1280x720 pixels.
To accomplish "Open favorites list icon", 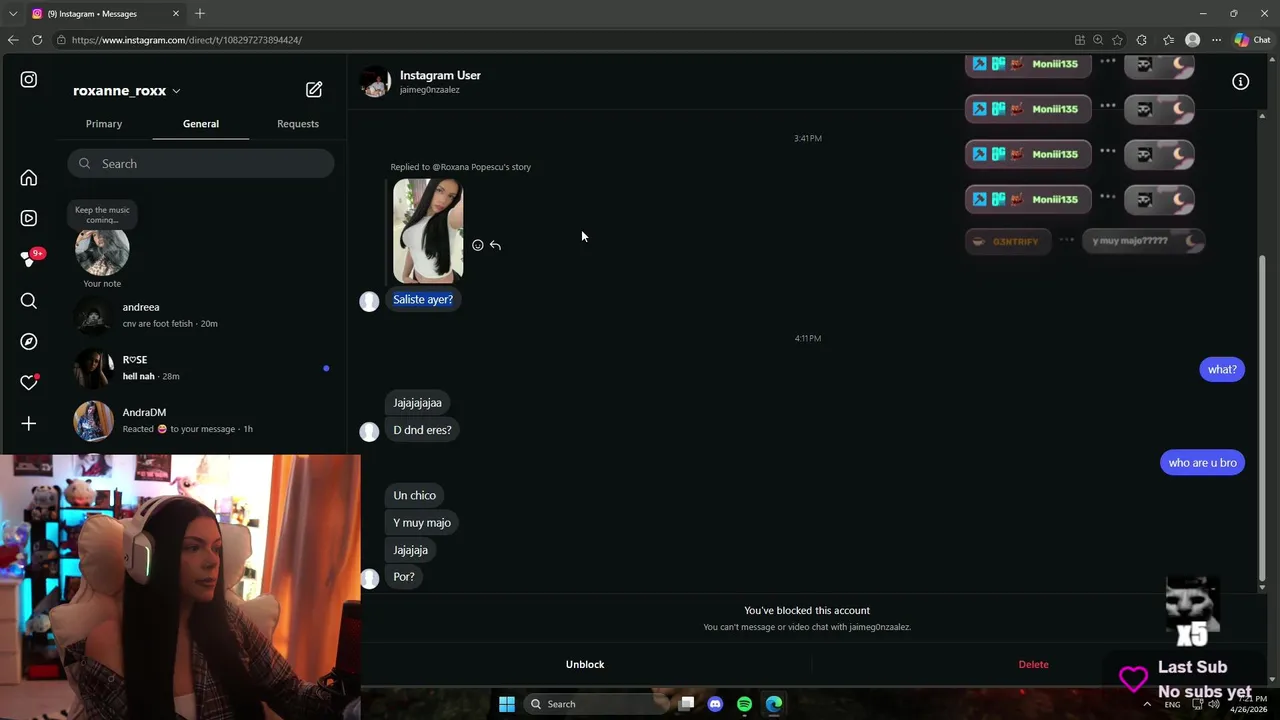I will [x=1168, y=40].
